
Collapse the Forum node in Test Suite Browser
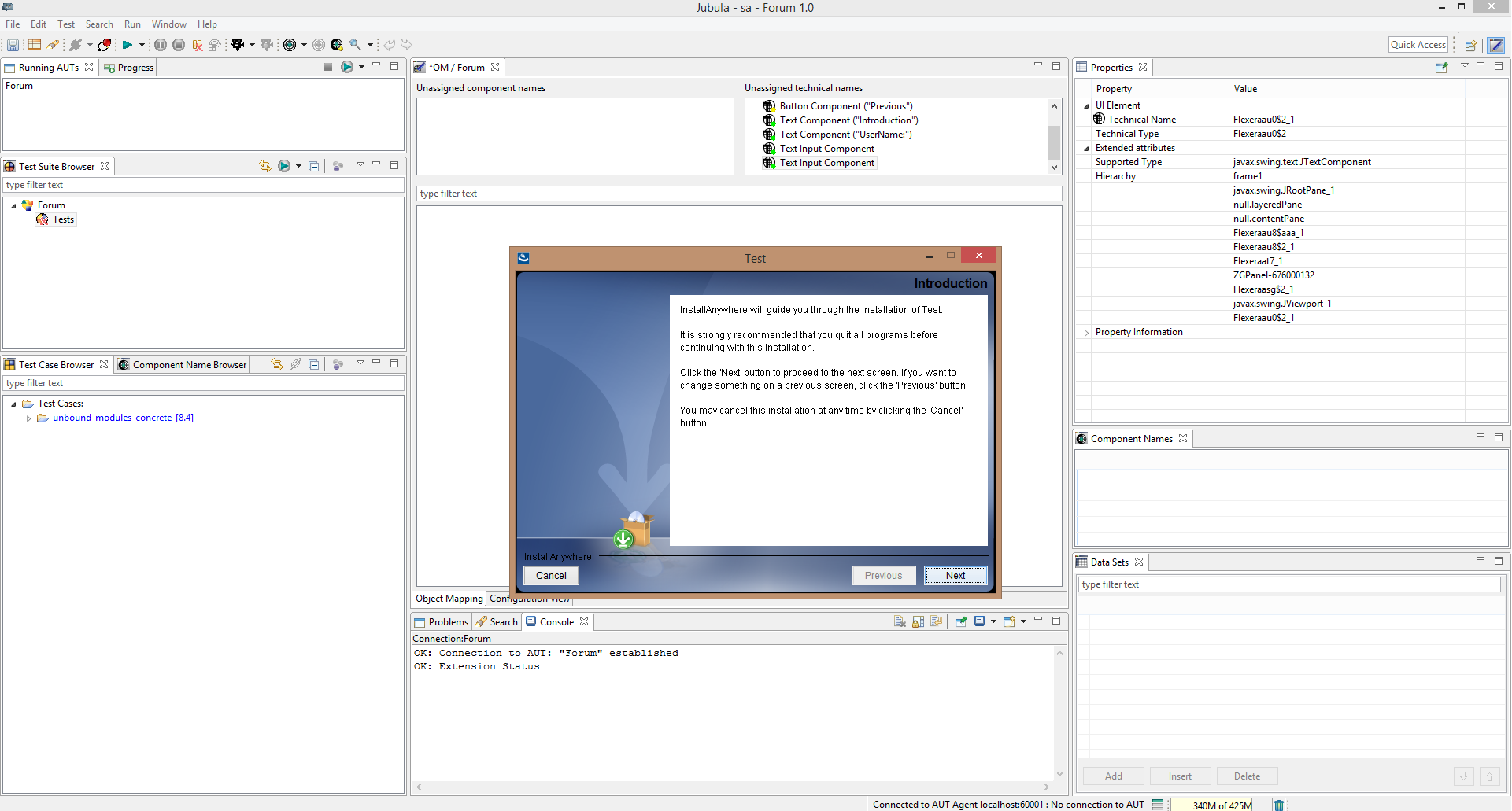13,205
